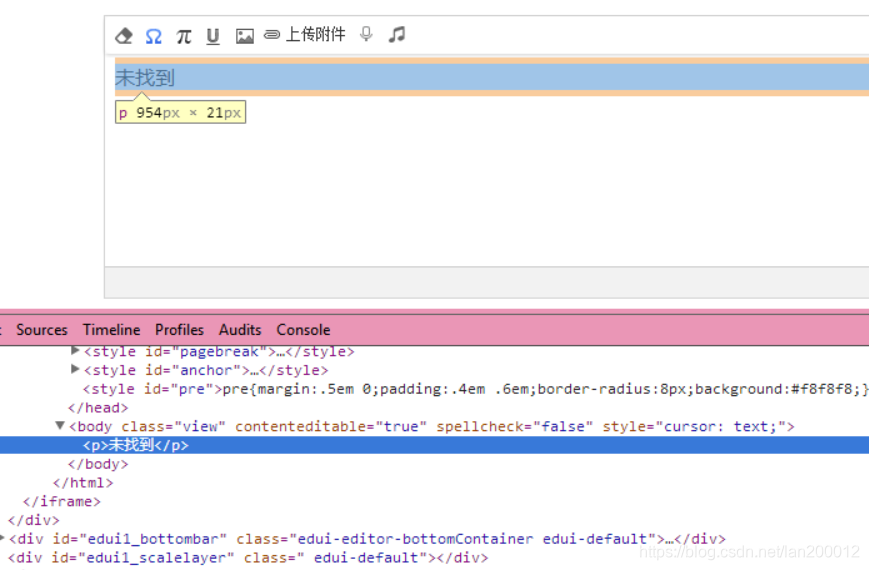Viewport: 869px width, 570px height.
Task: Open the Profiles tab
Action: click(x=180, y=330)
